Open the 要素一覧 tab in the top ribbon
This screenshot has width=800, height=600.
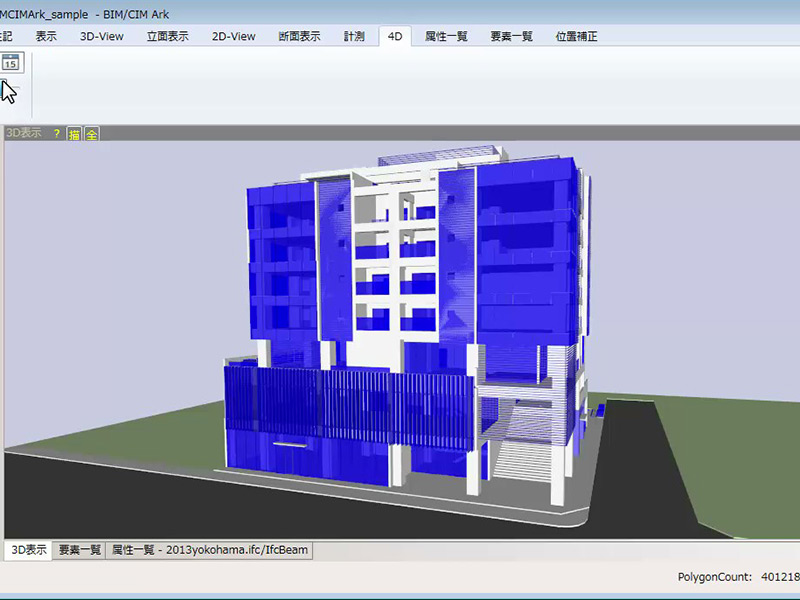[512, 36]
